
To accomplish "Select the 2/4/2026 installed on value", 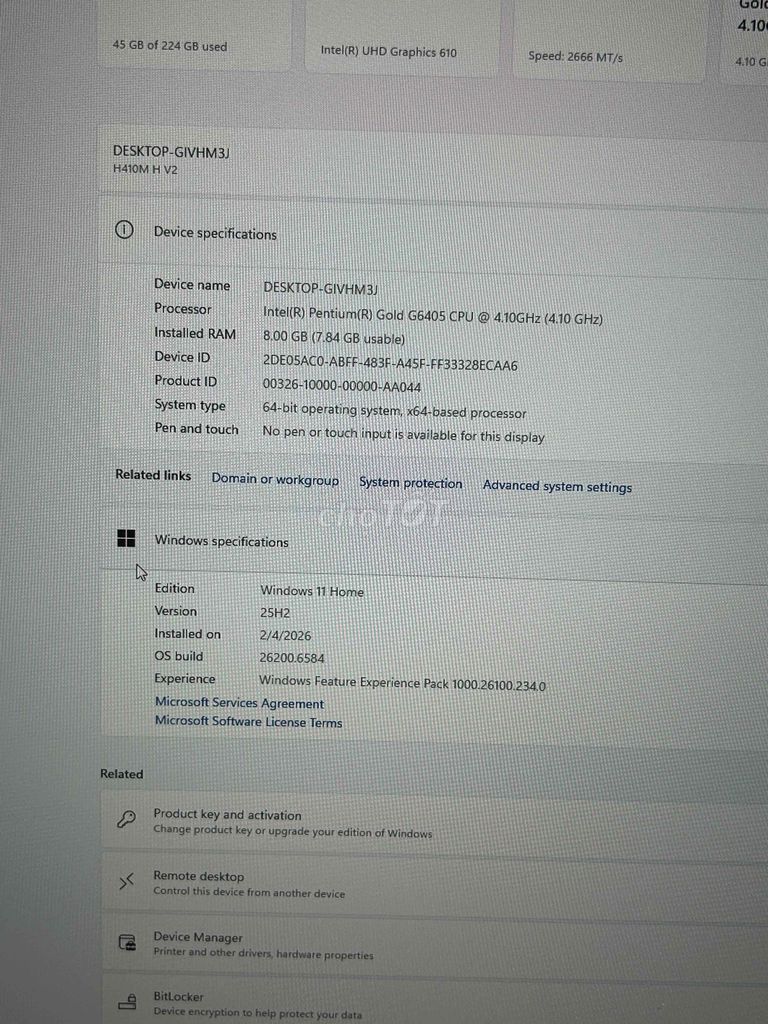I will click(x=285, y=635).
